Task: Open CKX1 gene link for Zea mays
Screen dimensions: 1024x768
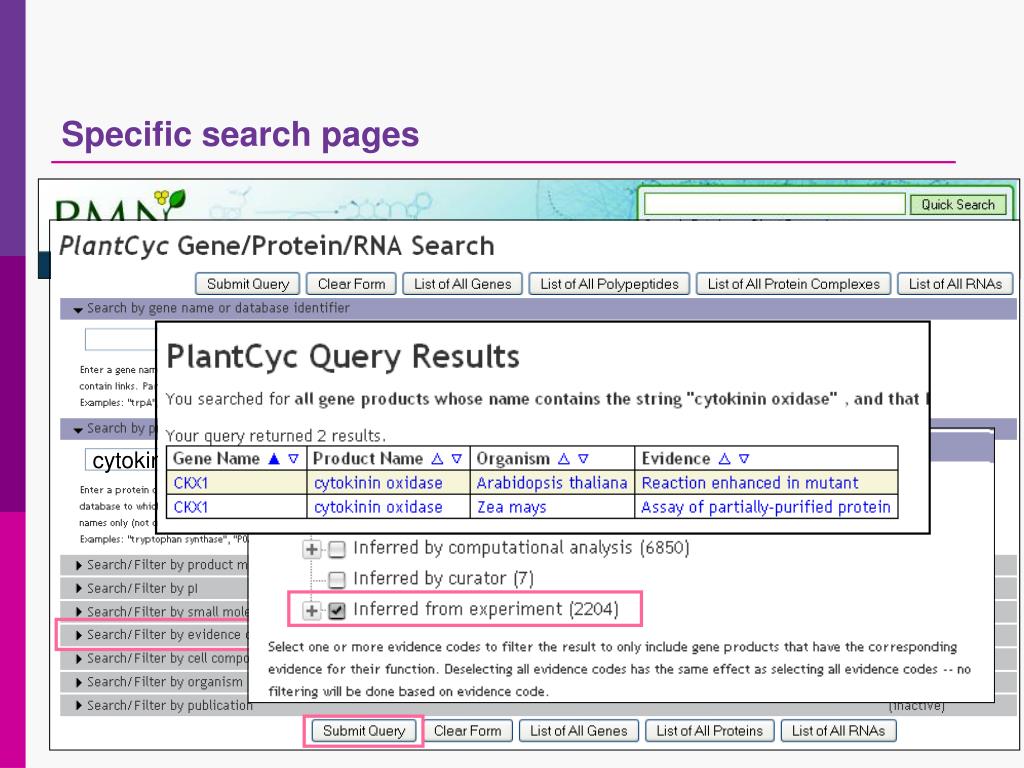Action: point(191,507)
